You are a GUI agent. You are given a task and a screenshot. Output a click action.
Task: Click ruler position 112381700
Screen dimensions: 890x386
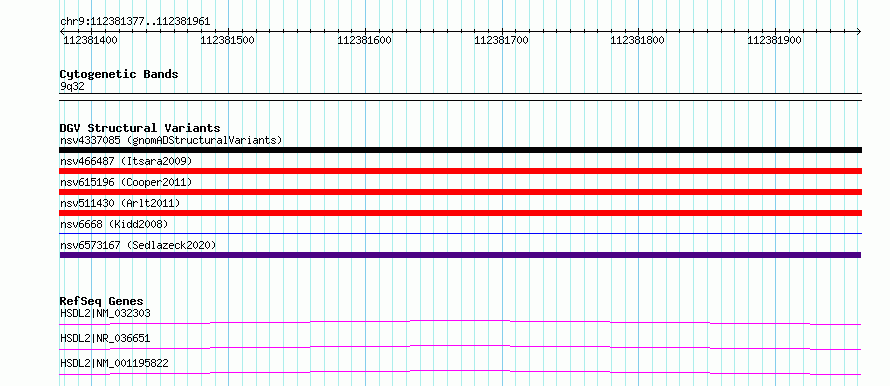pyautogui.click(x=501, y=40)
